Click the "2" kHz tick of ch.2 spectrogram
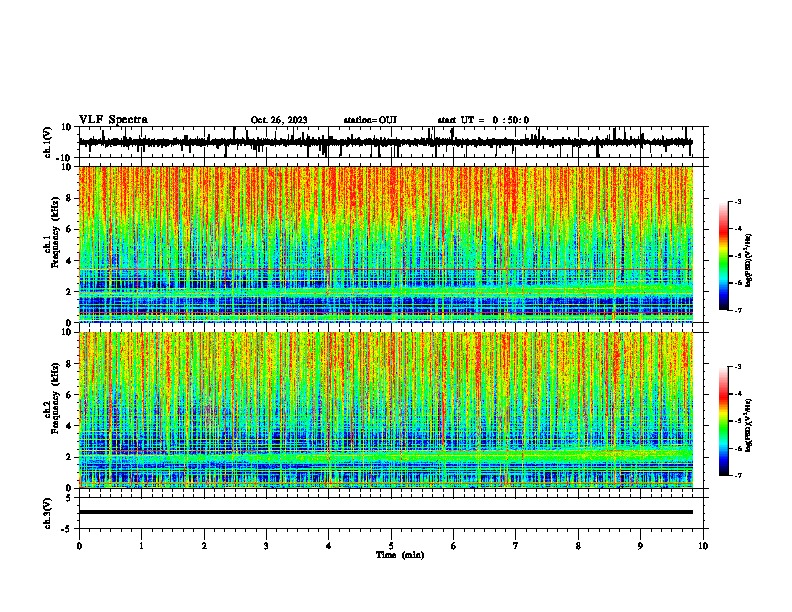Viewport: 792px width, 612px height. (70, 457)
